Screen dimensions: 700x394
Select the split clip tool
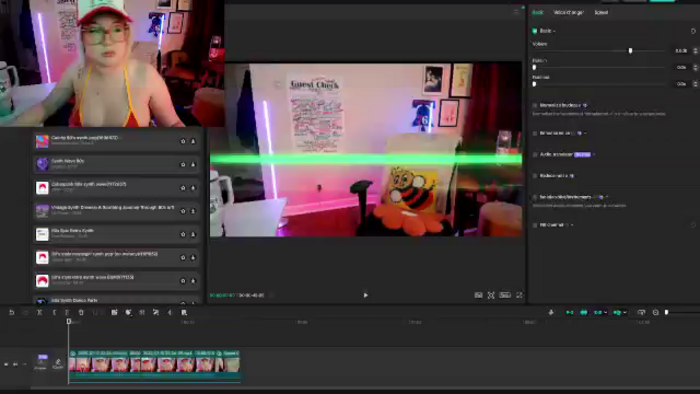coord(39,313)
